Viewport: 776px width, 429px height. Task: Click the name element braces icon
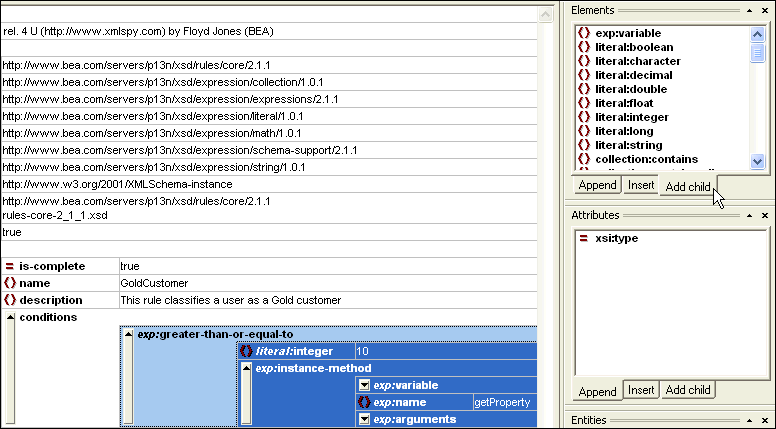coord(9,283)
